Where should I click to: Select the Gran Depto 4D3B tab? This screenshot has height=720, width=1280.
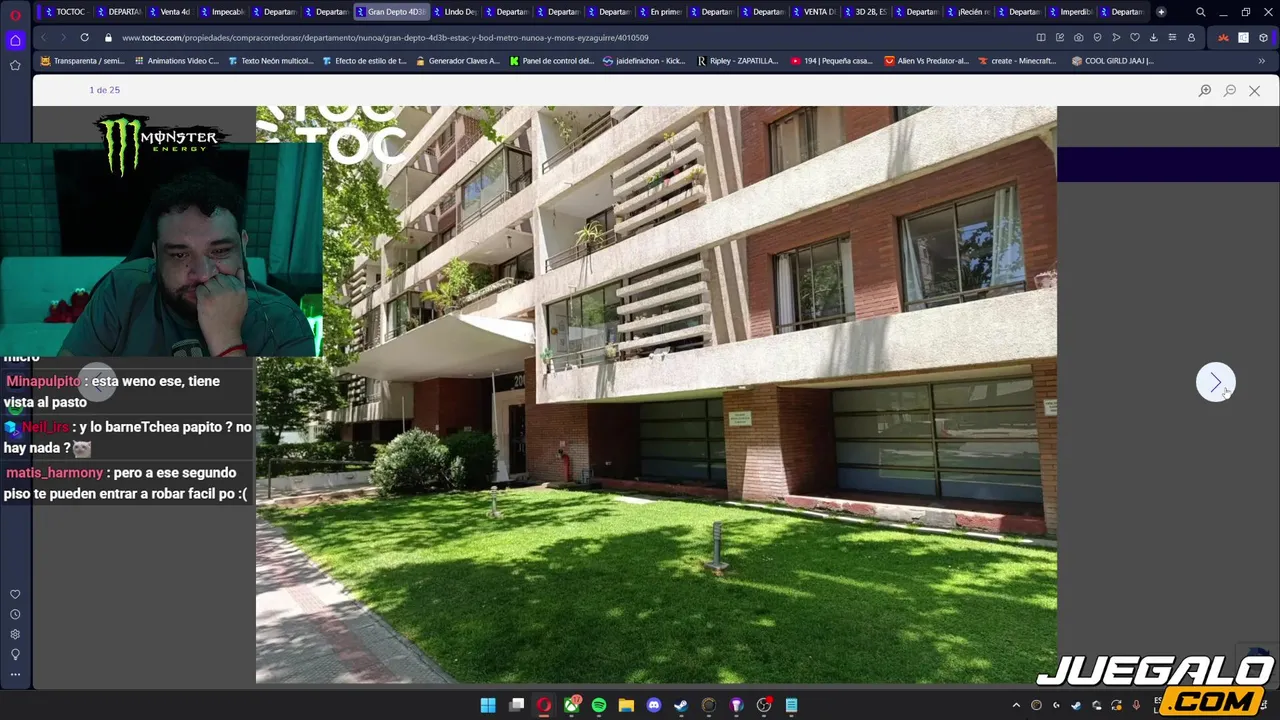point(391,12)
